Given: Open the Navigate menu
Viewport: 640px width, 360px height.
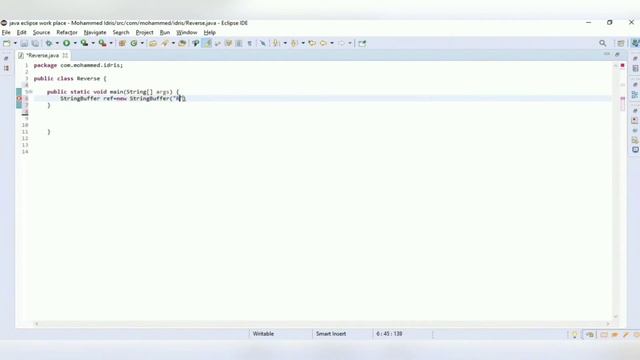Looking at the screenshot, I should click(95, 32).
